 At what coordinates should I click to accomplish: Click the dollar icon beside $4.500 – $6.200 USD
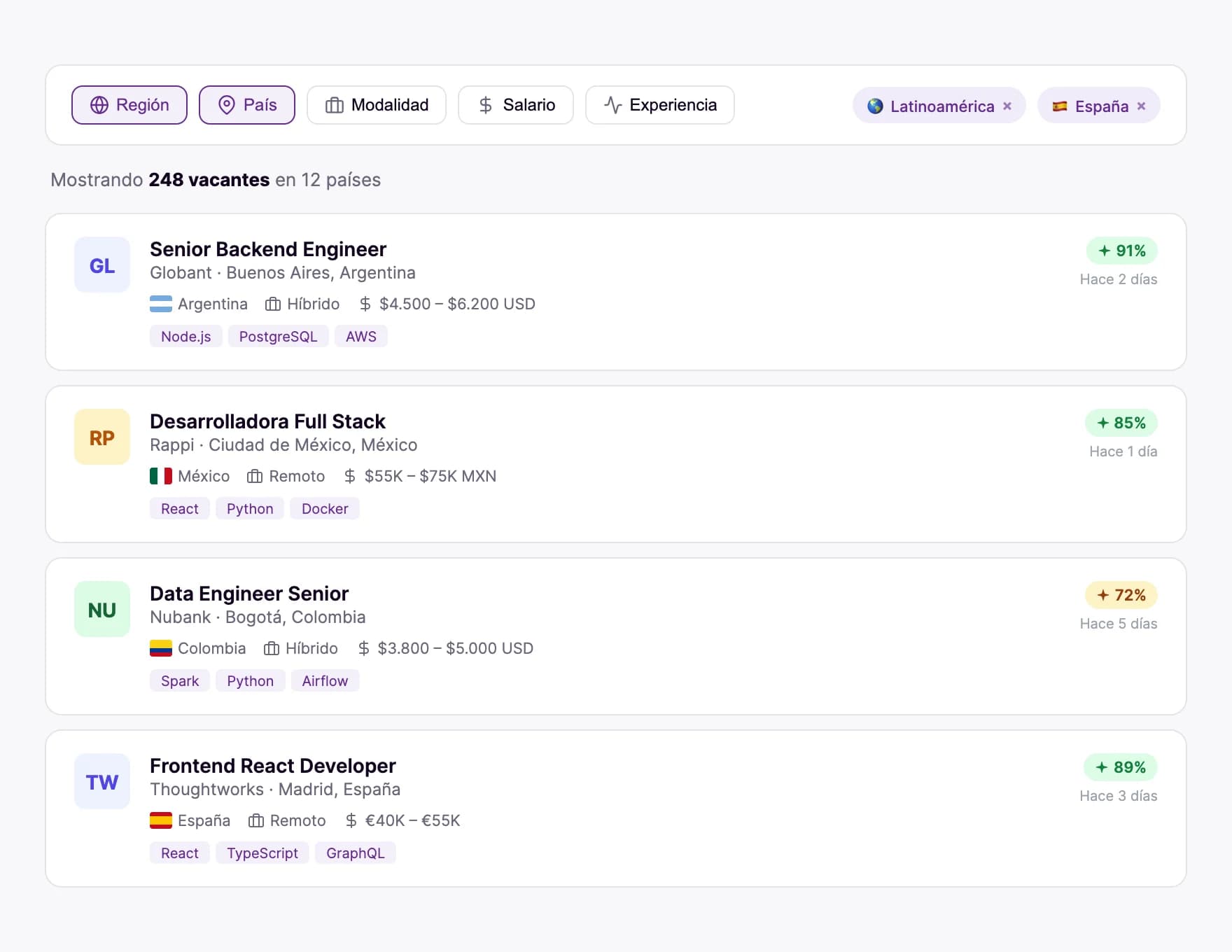(x=365, y=304)
